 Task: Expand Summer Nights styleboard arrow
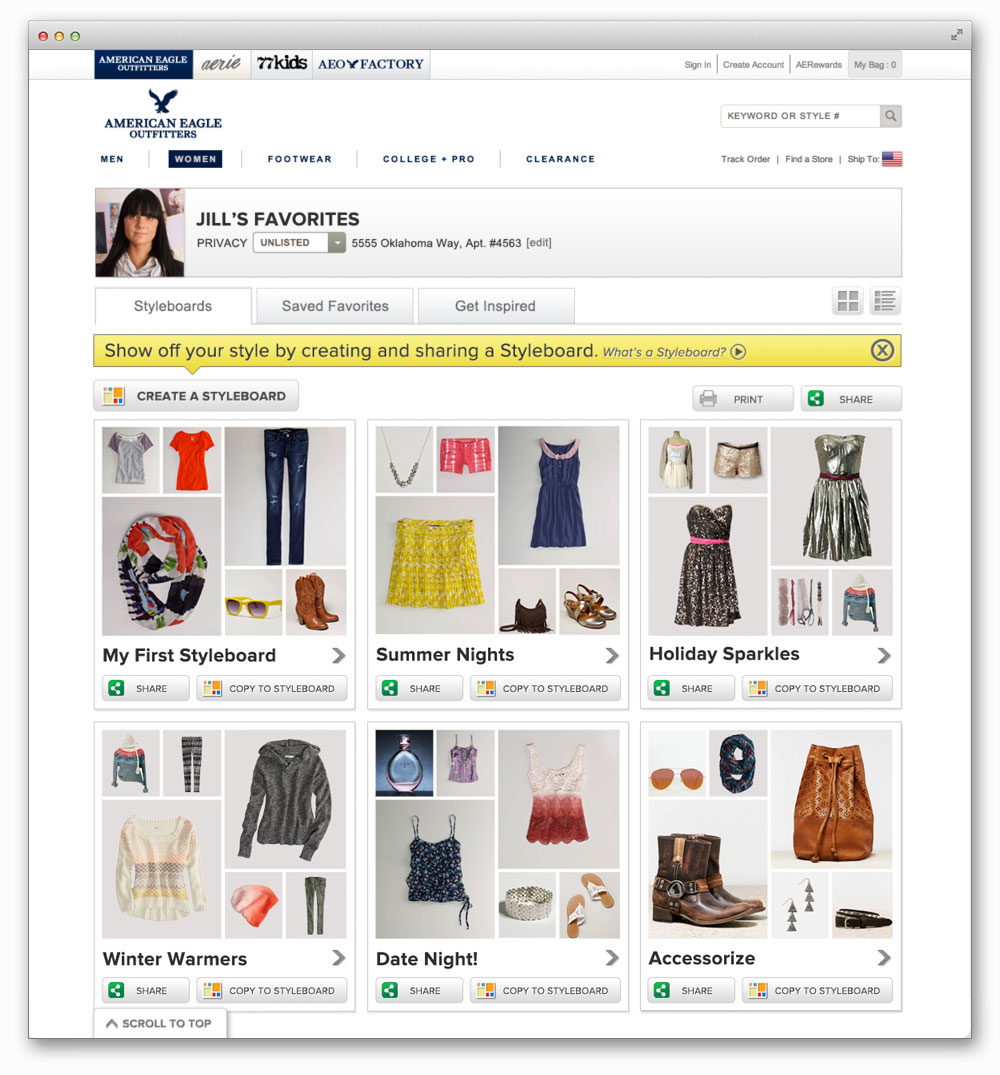612,655
